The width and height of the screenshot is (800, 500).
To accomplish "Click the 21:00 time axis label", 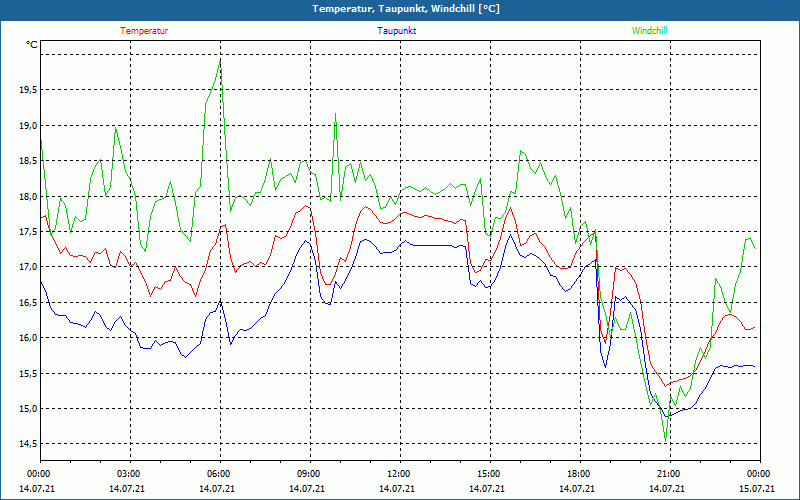I will tap(667, 474).
